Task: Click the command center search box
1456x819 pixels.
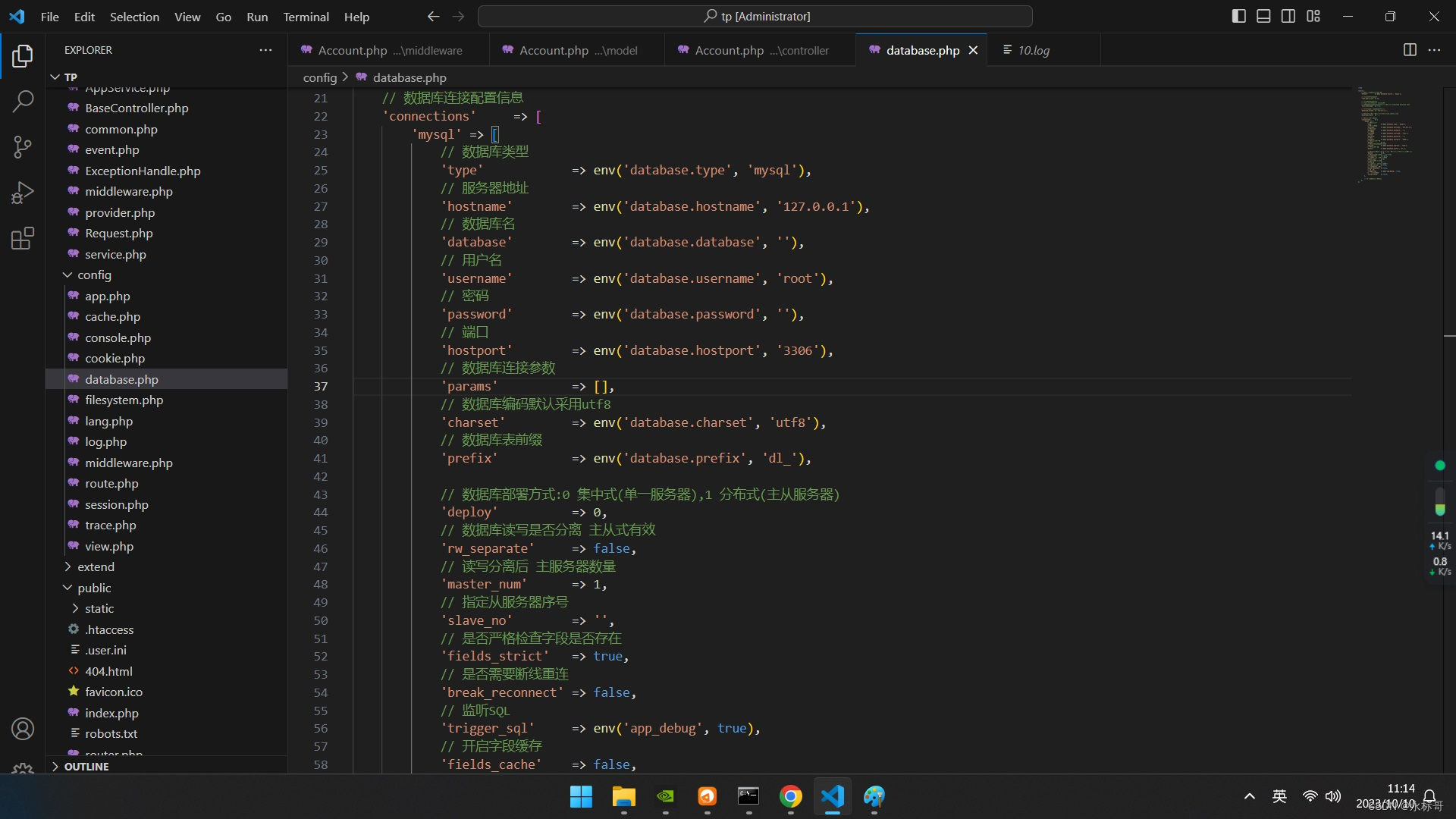Action: (755, 16)
